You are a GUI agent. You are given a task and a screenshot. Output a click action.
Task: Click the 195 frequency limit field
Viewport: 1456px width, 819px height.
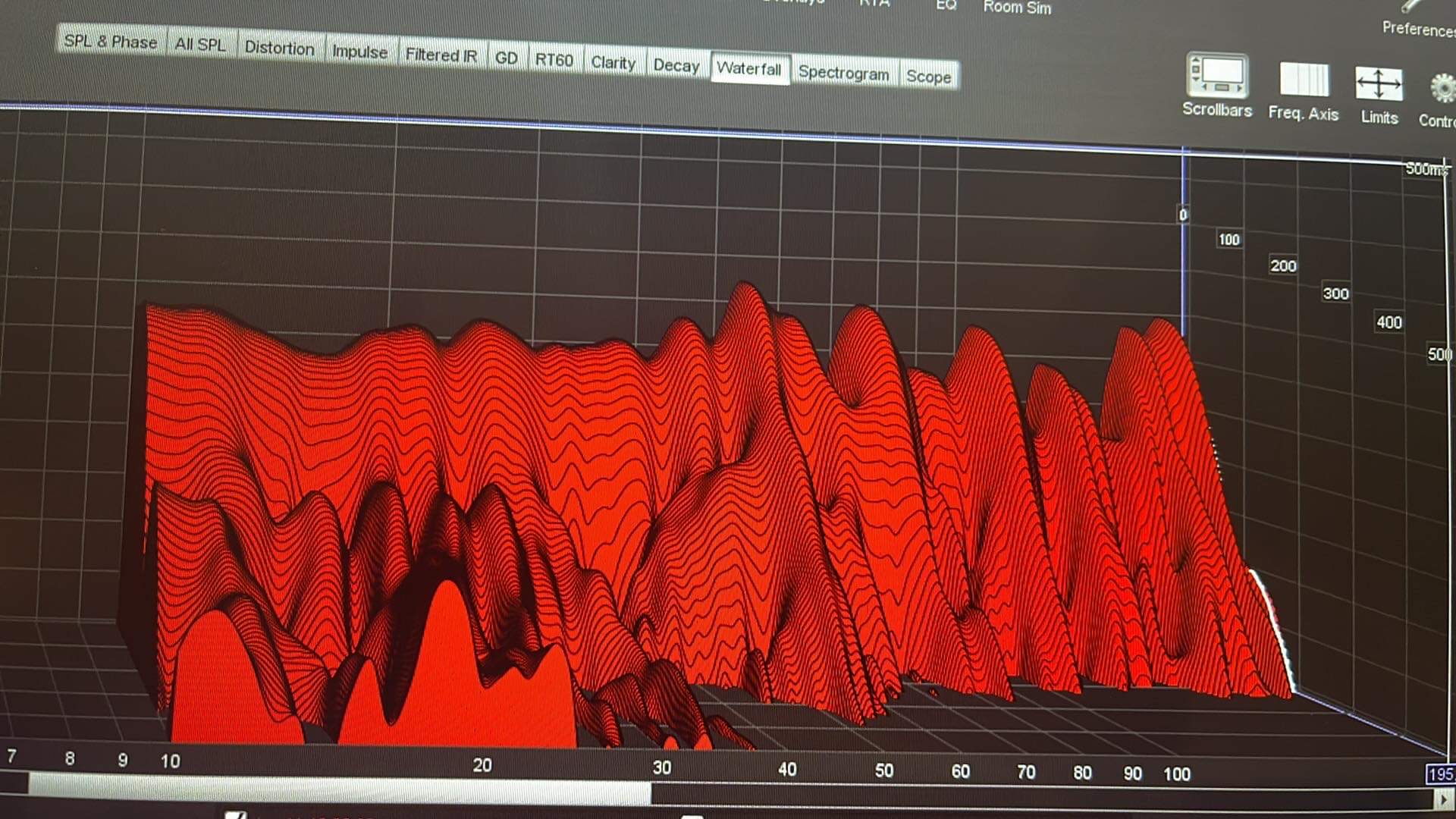coord(1440,774)
